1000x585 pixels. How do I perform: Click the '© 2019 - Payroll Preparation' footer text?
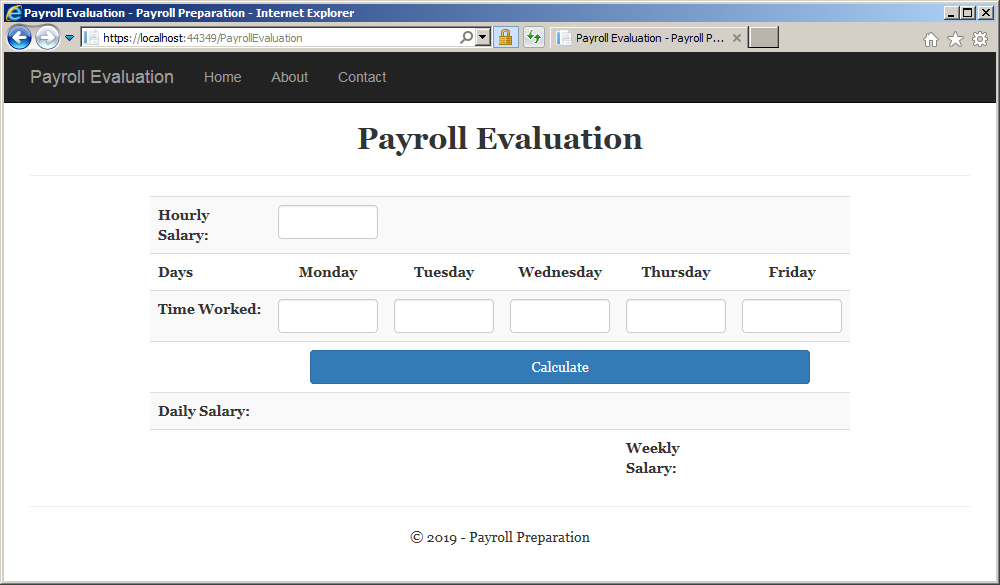500,537
